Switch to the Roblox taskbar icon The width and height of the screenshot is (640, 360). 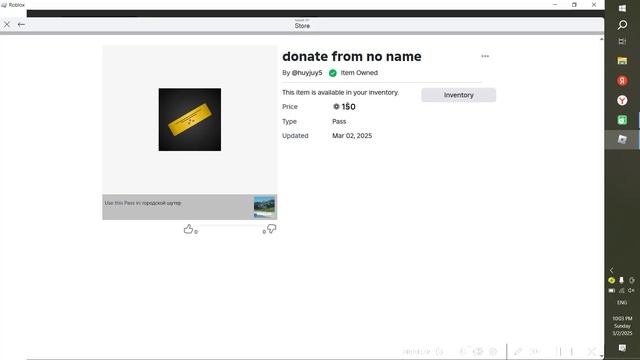(622, 140)
